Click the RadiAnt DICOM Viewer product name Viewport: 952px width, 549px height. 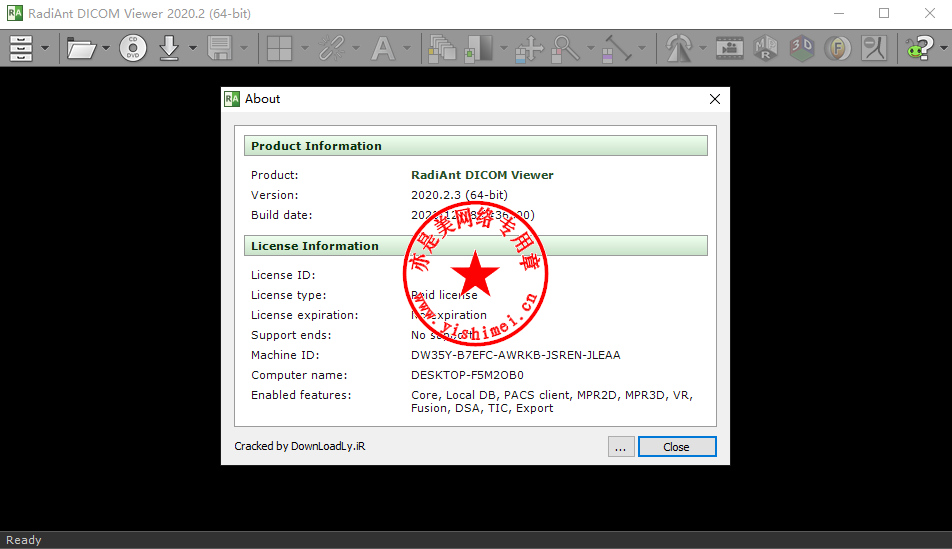click(x=482, y=175)
